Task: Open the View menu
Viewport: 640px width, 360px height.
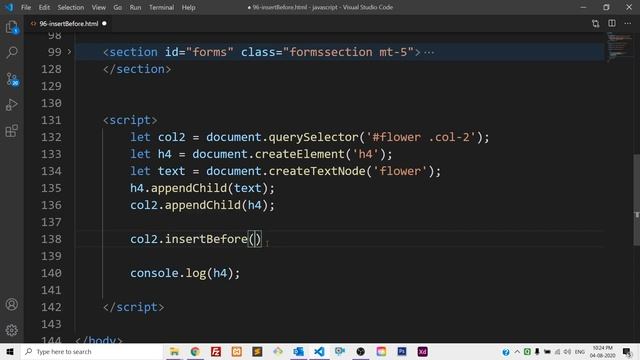Action: coord(98,7)
